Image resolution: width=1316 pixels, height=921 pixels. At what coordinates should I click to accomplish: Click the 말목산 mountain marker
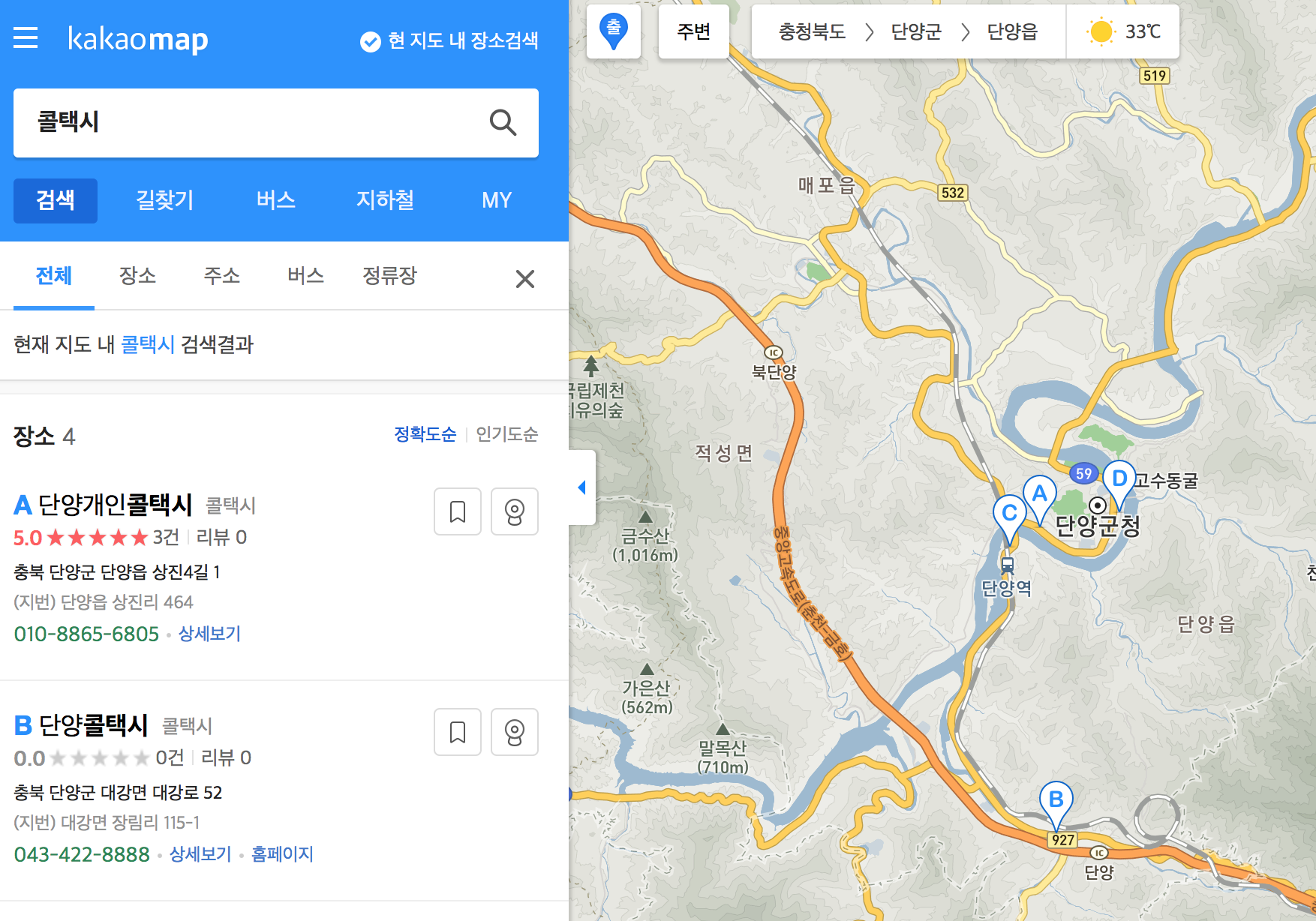pyautogui.click(x=723, y=730)
